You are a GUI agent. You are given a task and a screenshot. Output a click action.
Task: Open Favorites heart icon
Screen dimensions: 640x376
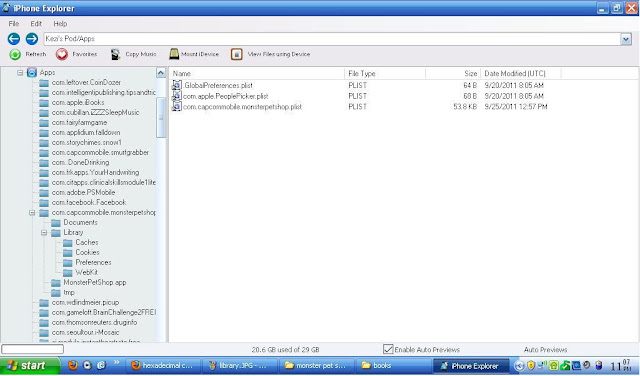62,54
